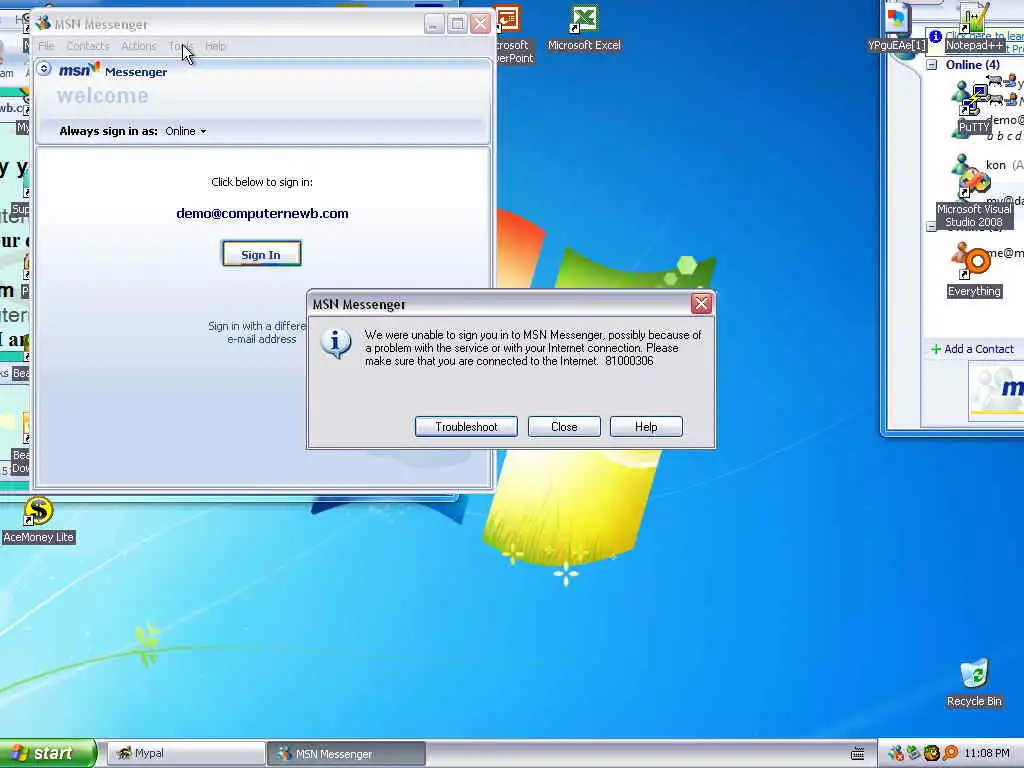Close the MSN Messenger error dialog with X

tap(701, 304)
